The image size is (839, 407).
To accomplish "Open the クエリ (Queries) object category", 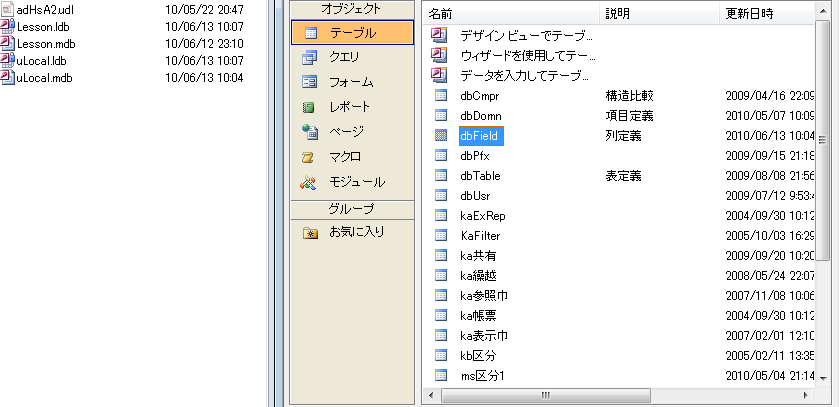I will [344, 57].
